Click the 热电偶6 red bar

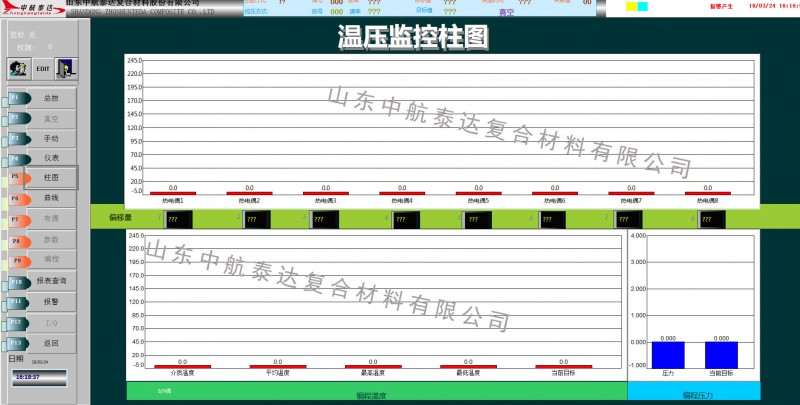(x=555, y=193)
